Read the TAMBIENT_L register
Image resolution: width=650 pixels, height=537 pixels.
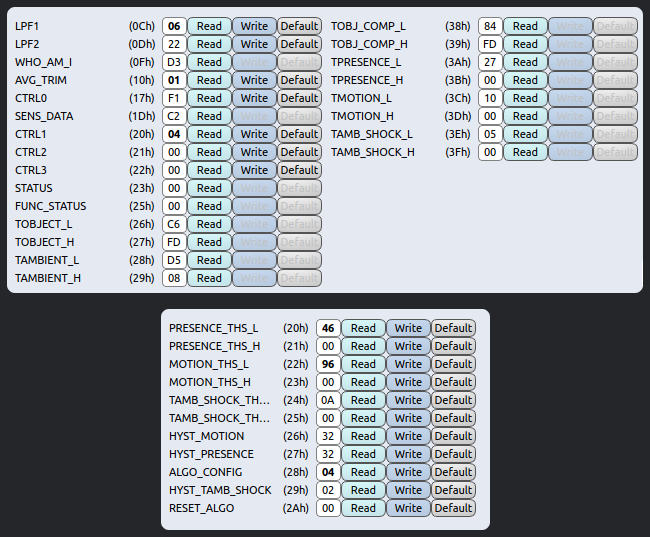pos(209,260)
